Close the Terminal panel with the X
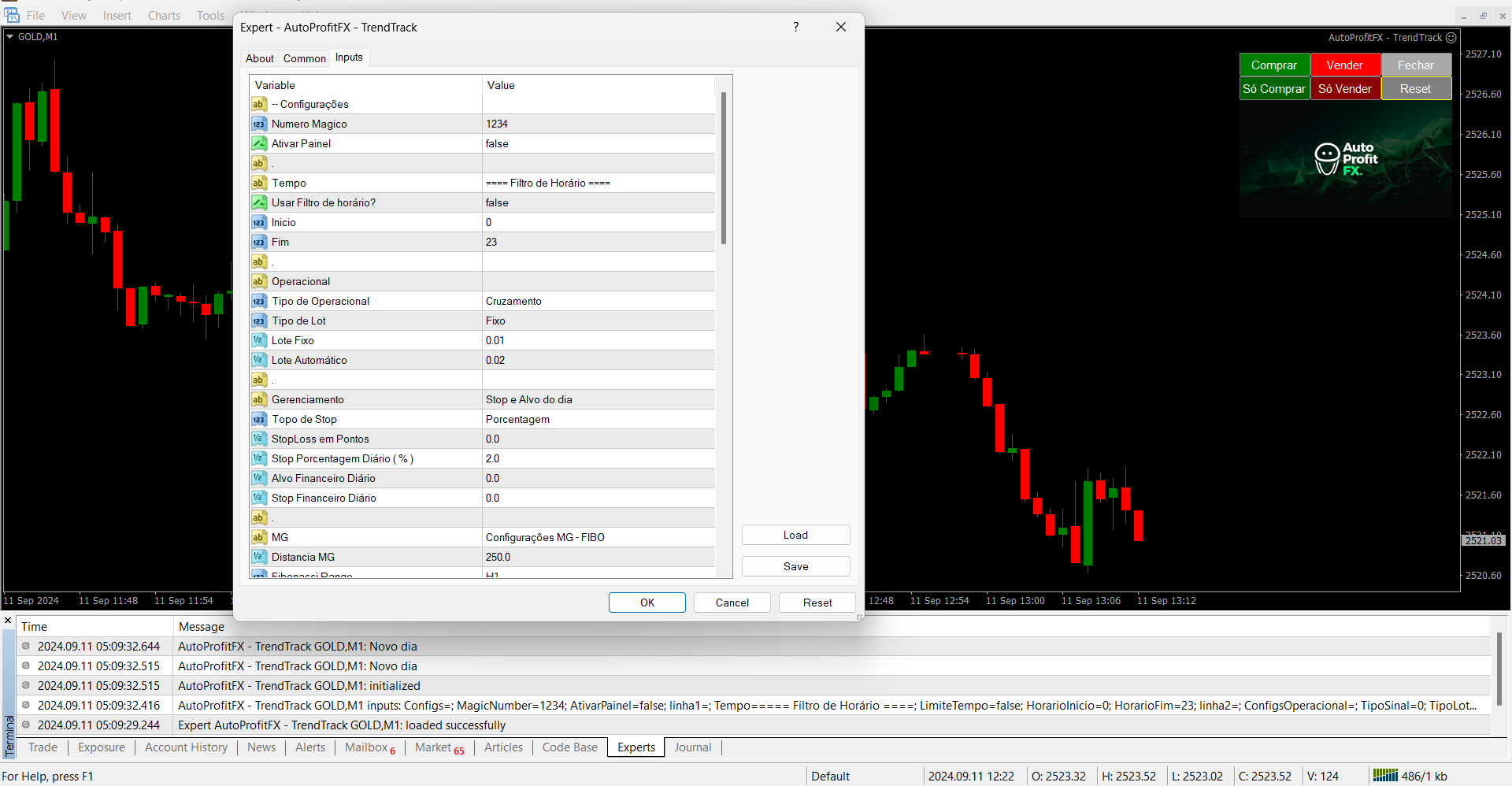This screenshot has height=786, width=1512. [8, 621]
